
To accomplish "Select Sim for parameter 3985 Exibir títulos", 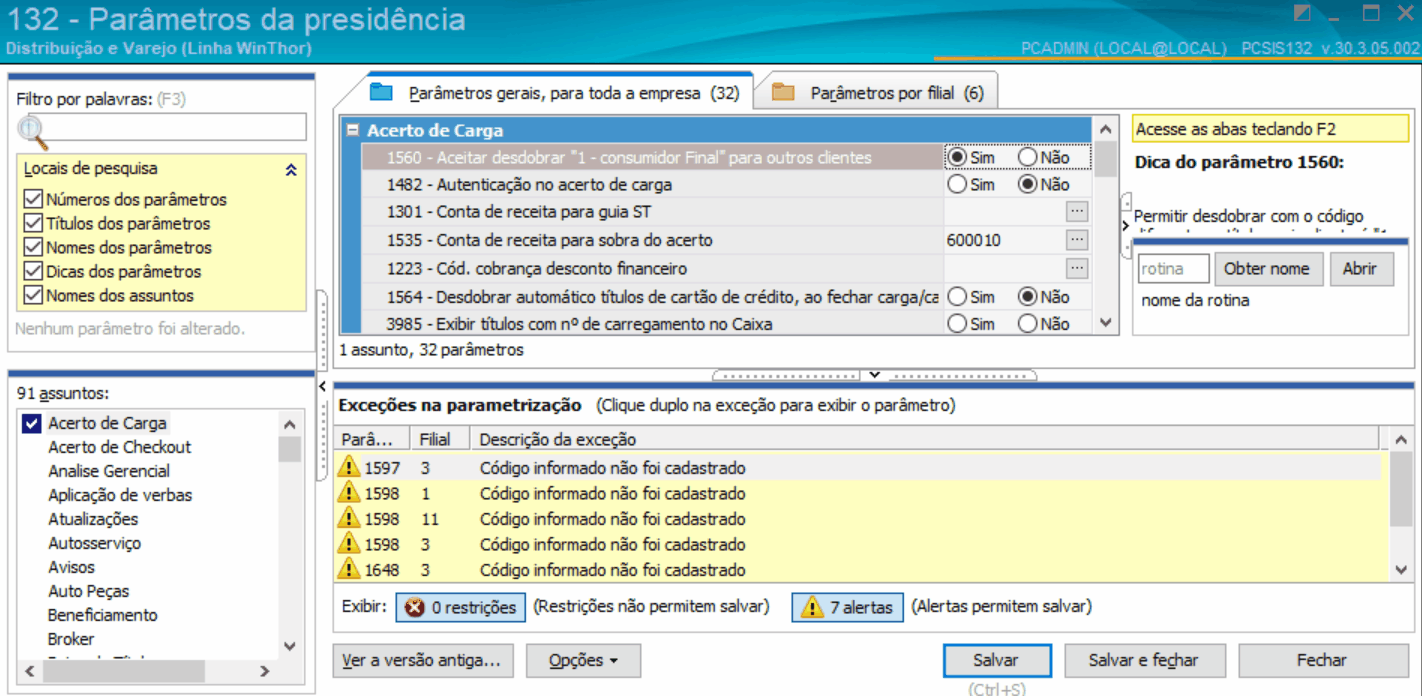I will pos(956,323).
